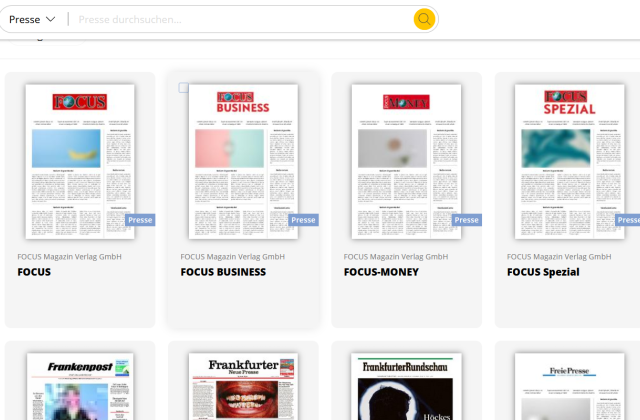Screen dimensions: 640x420
Task: Open the Freie Presse thumbnail
Action: [570, 387]
